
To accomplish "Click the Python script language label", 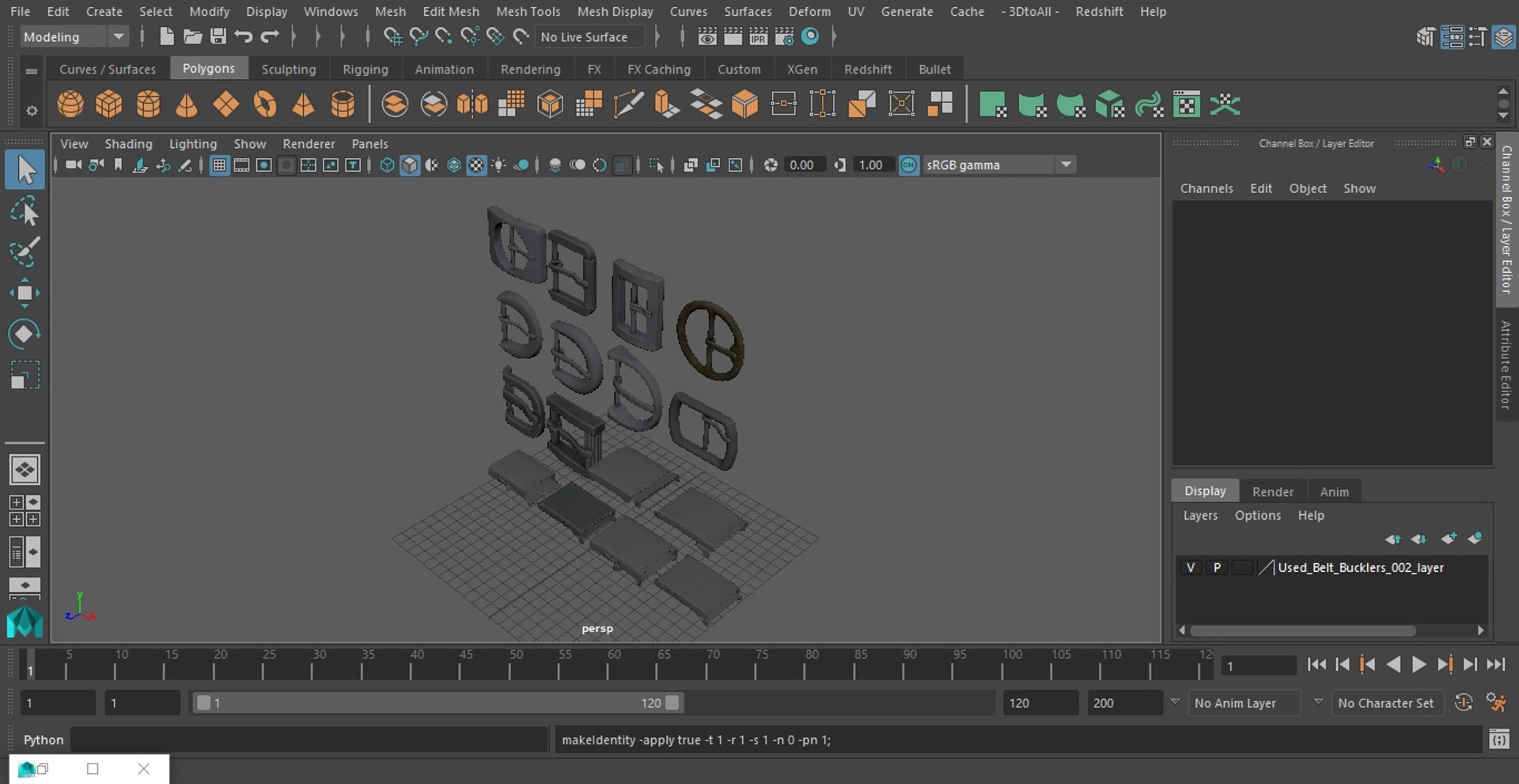I will (44, 740).
